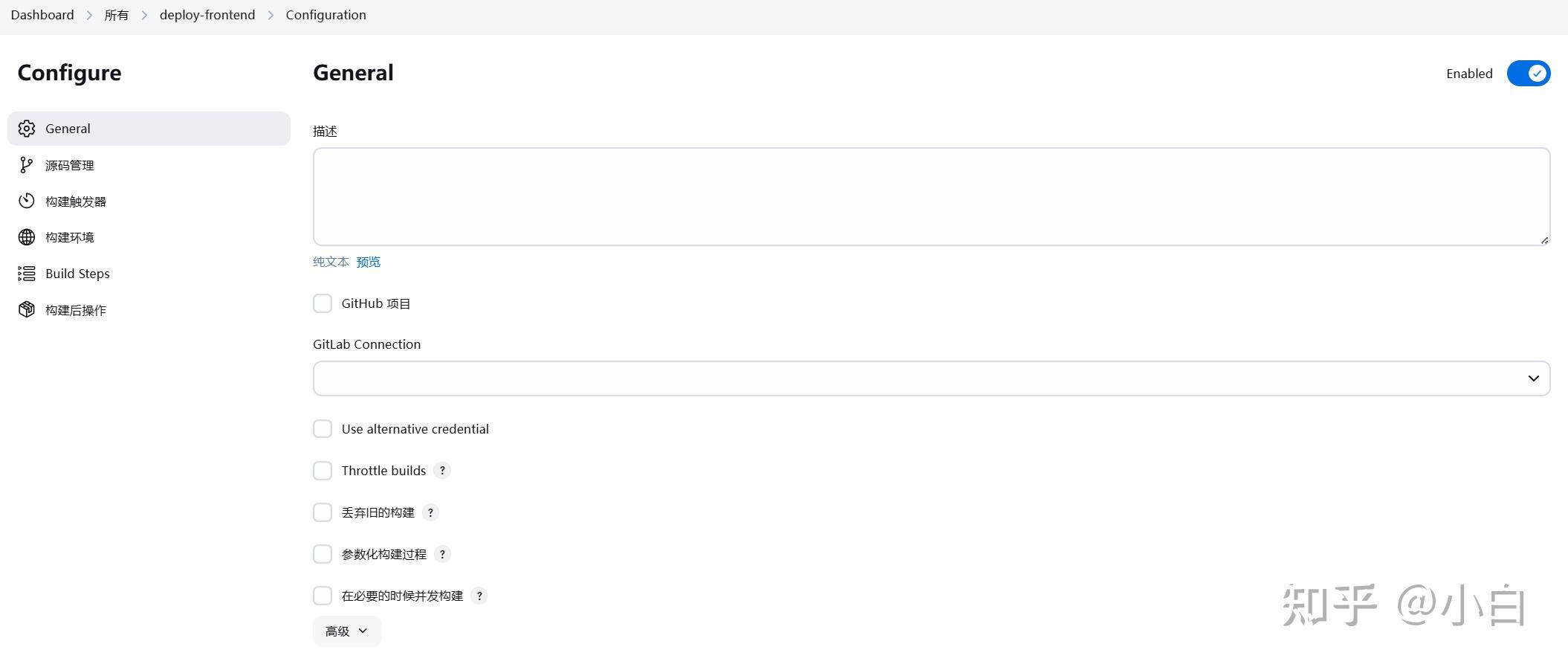This screenshot has height=667, width=1568.
Task: Click the branch icon for 源码管理
Action: pos(26,164)
